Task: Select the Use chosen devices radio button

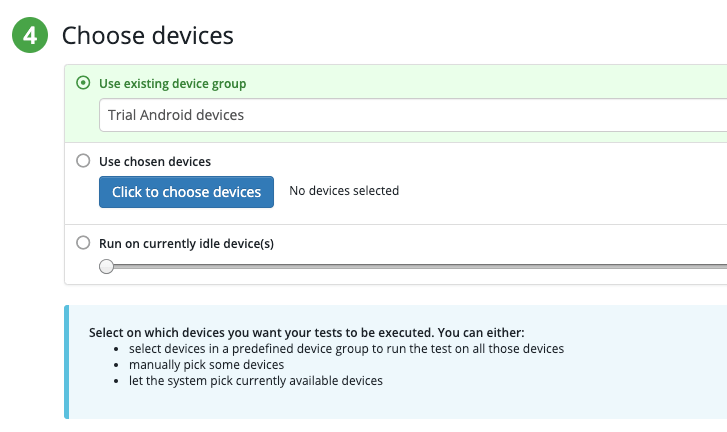Action: 83,160
